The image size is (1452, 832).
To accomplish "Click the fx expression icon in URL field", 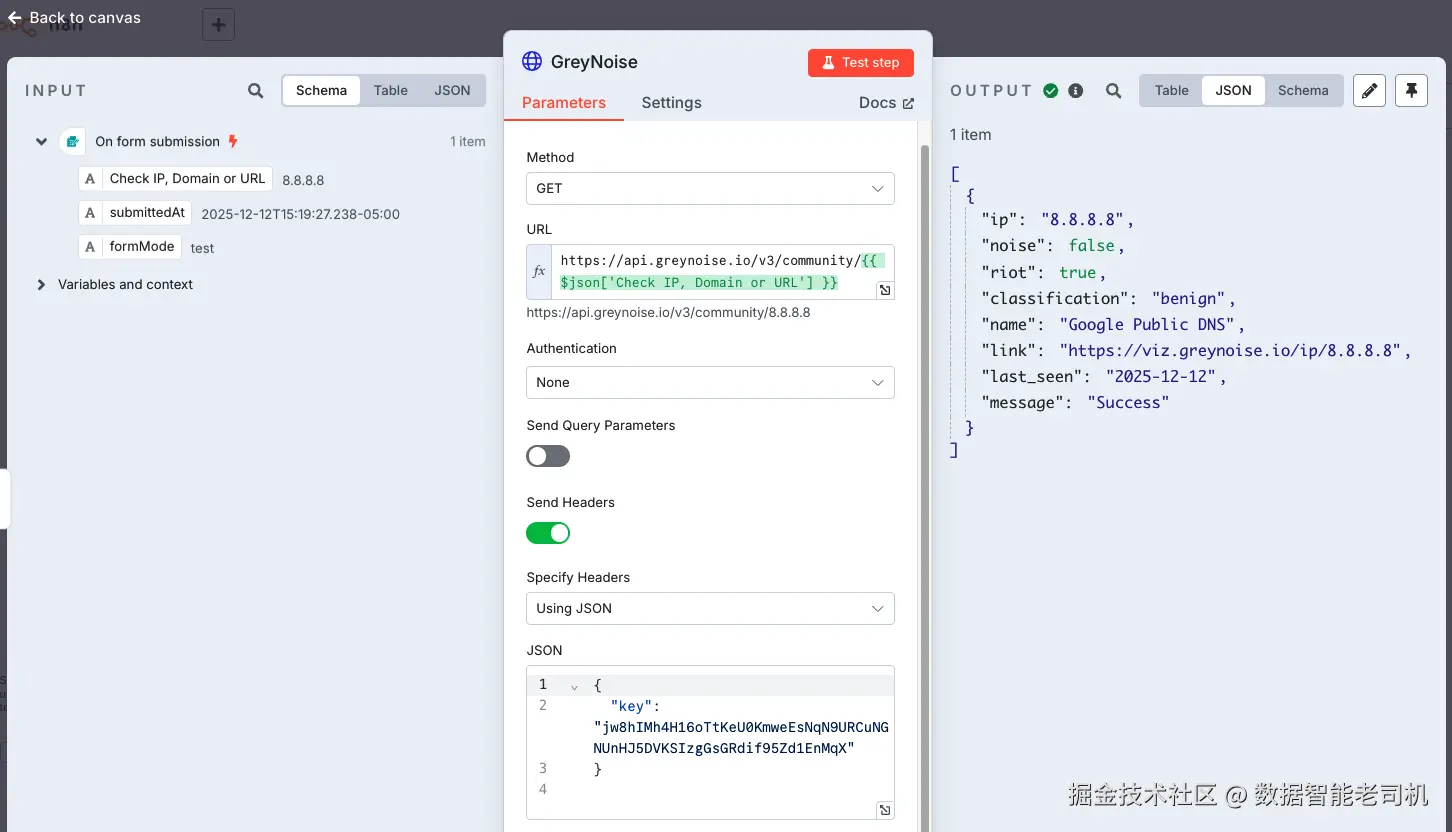I will (x=539, y=272).
